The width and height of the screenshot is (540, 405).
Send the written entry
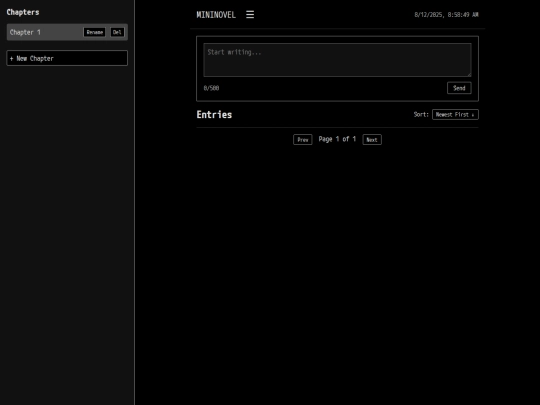(459, 88)
